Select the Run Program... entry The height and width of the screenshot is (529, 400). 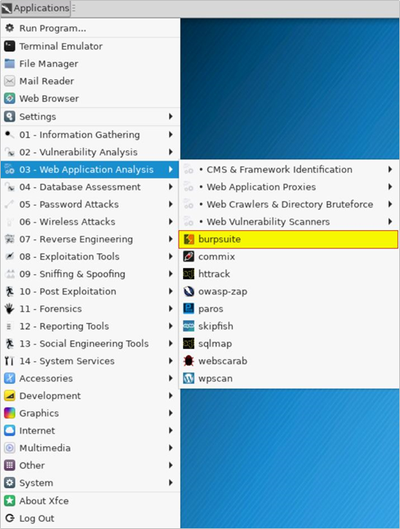pos(90,28)
